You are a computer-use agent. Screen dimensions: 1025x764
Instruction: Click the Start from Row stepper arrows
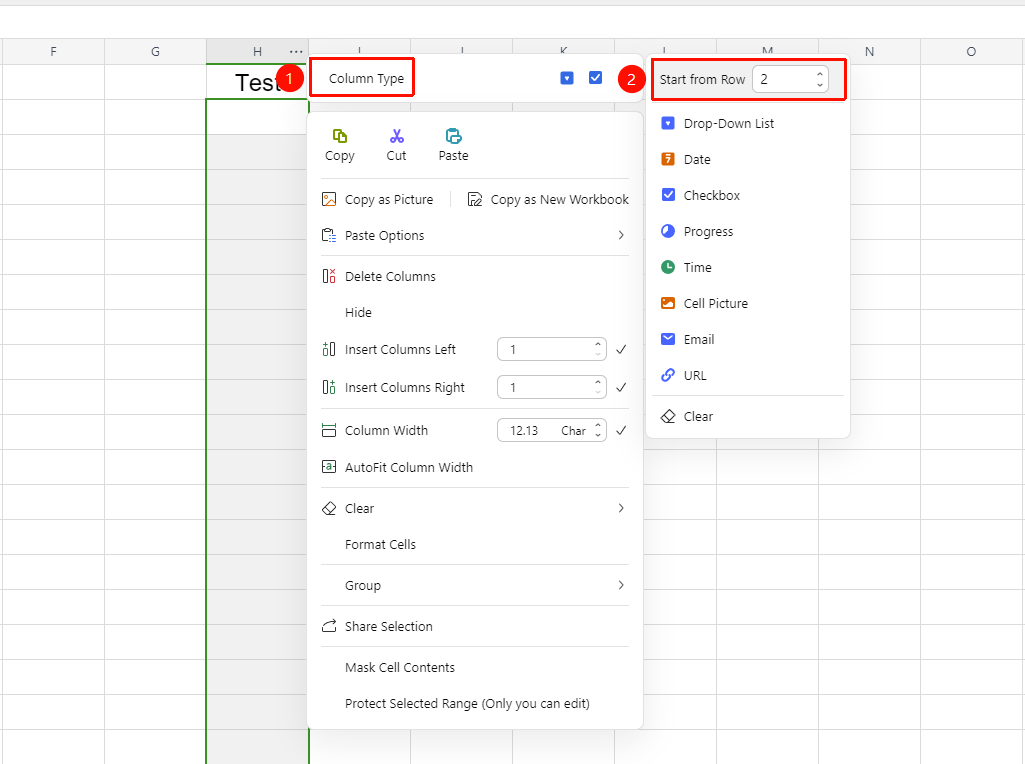820,79
